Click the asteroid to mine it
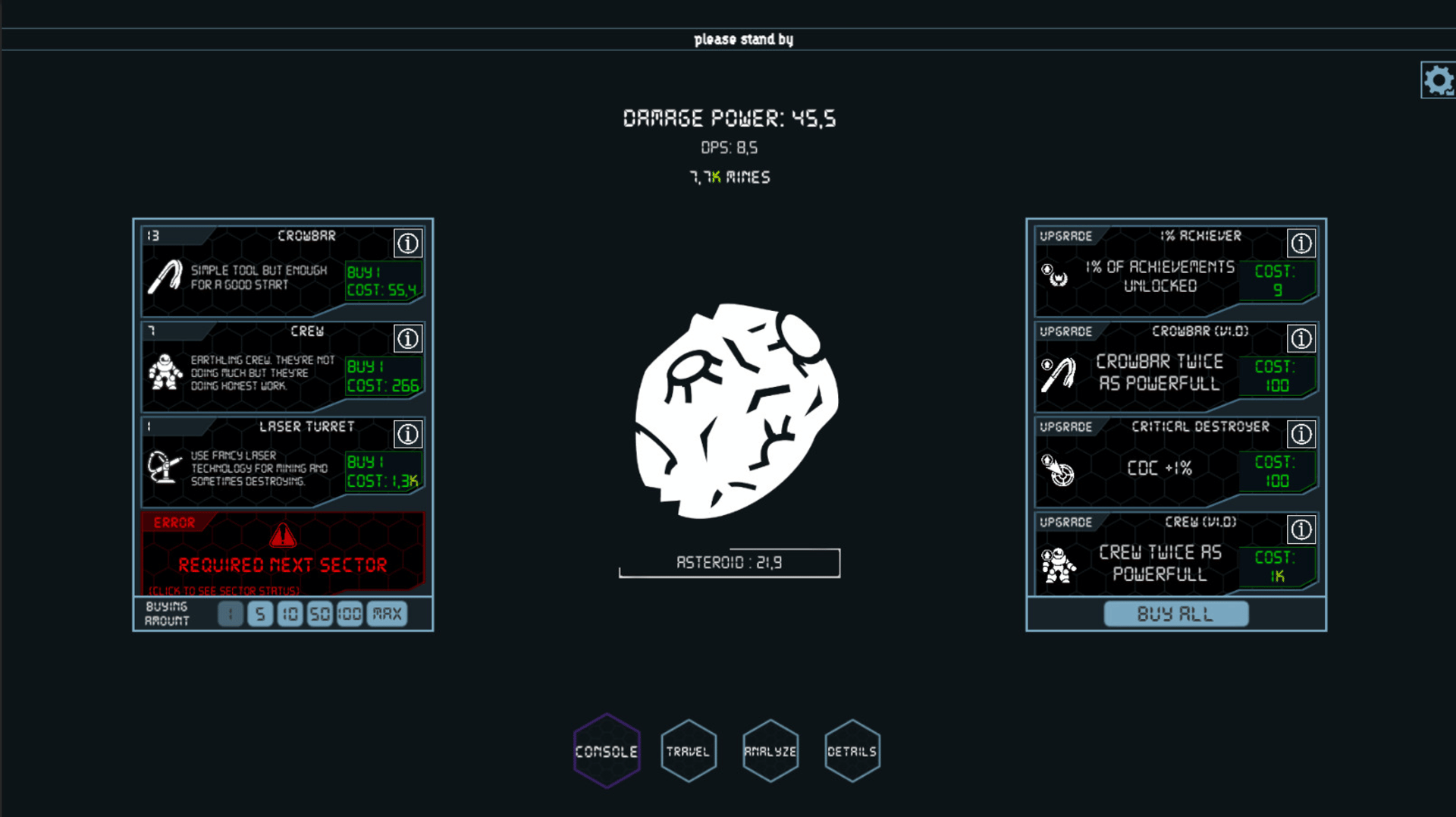Image resolution: width=1456 pixels, height=817 pixels. coord(734,411)
